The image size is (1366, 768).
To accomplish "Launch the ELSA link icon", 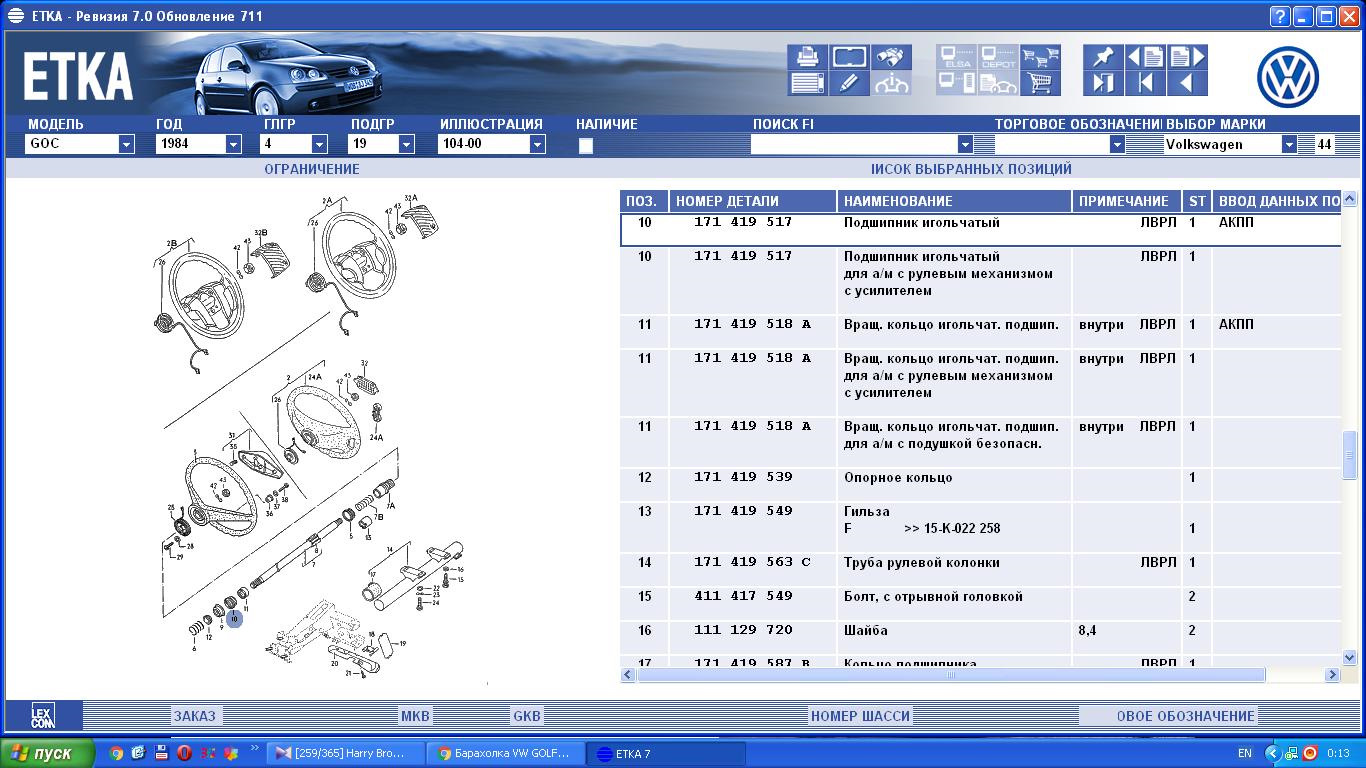I will [x=957, y=57].
